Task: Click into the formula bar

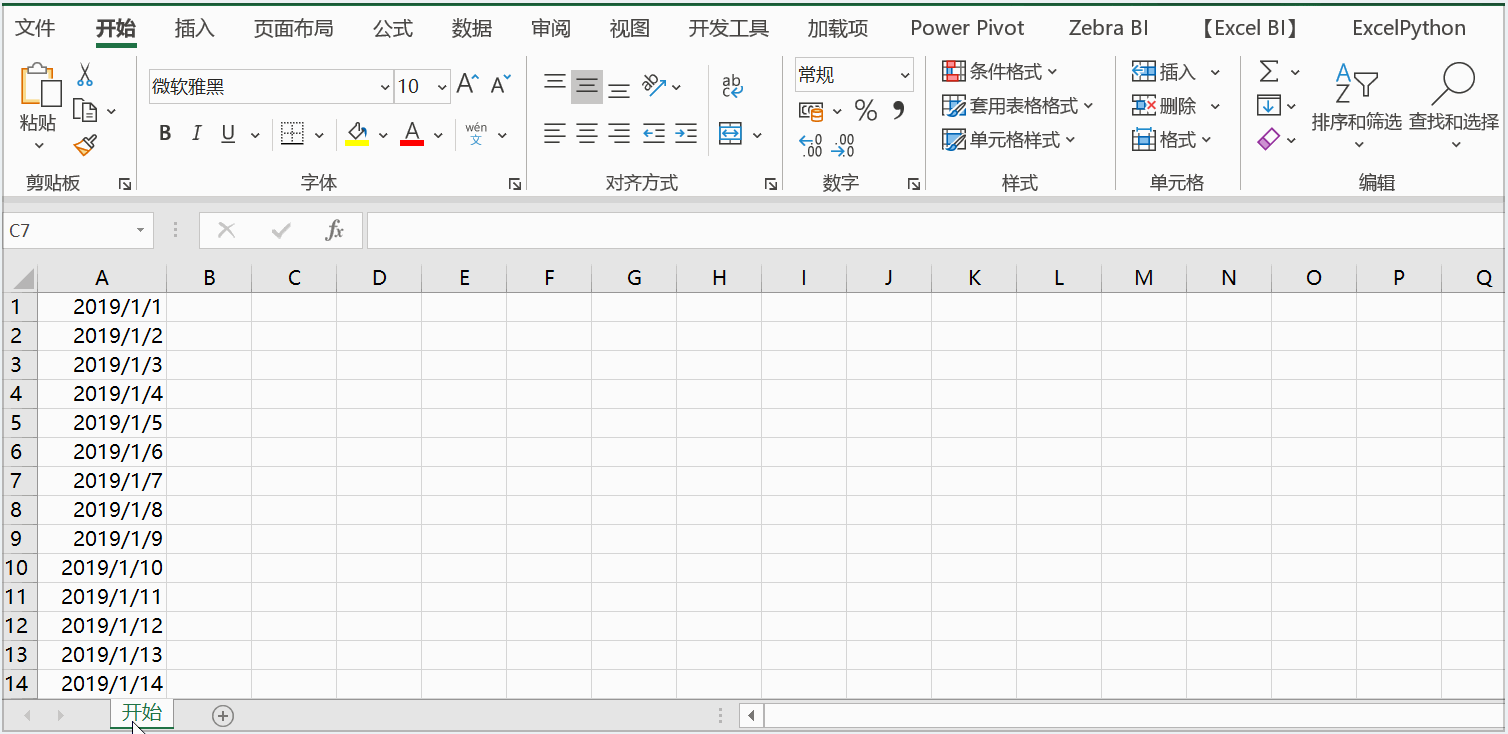Action: 935,231
